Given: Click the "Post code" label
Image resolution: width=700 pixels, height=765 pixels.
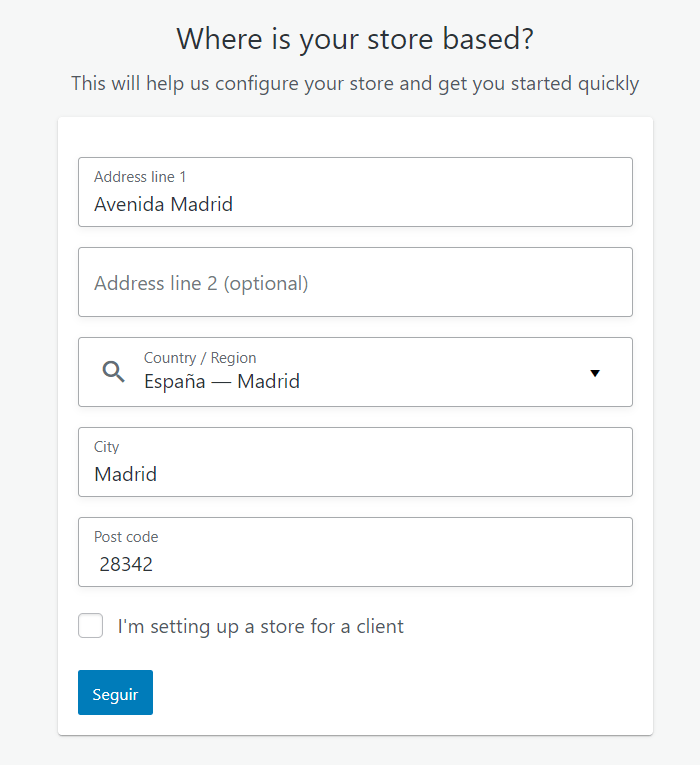Looking at the screenshot, I should tap(126, 537).
